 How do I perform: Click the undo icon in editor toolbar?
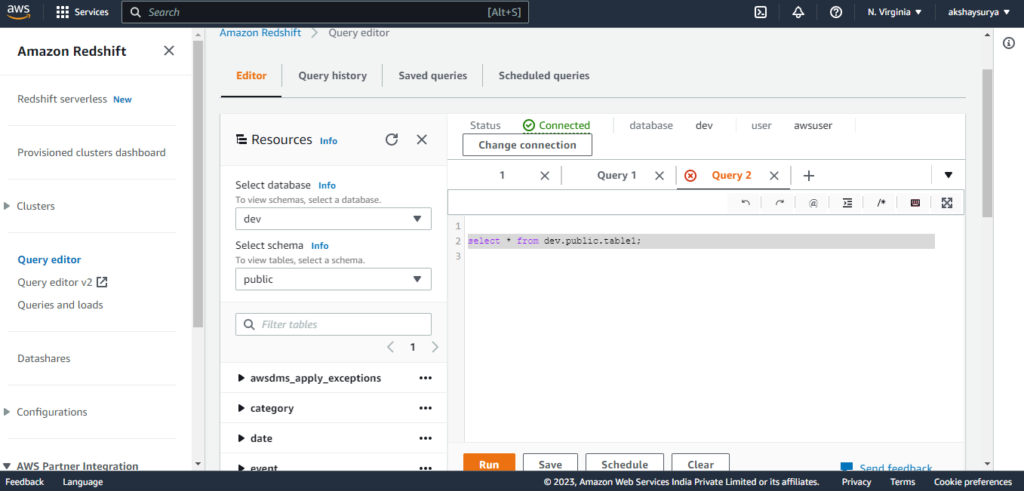(x=745, y=203)
